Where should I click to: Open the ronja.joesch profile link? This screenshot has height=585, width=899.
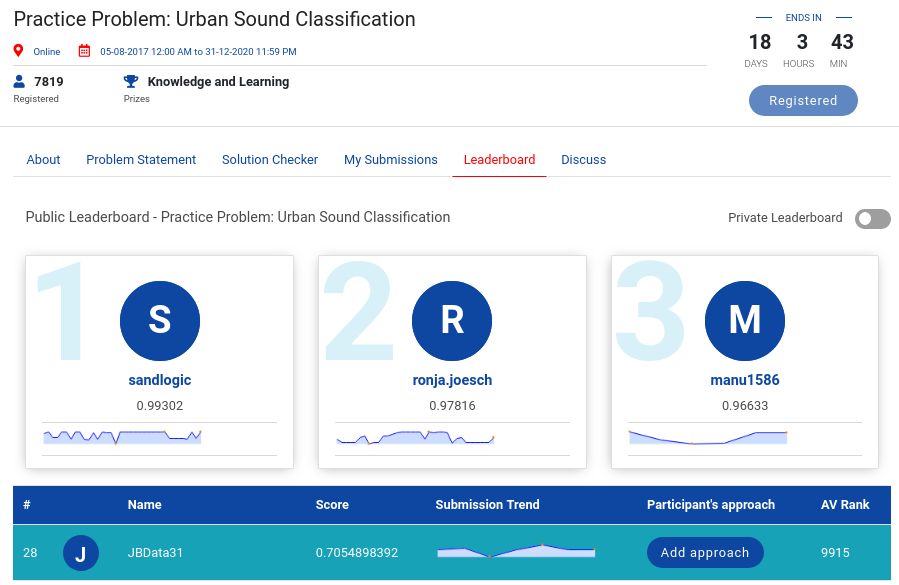click(452, 380)
